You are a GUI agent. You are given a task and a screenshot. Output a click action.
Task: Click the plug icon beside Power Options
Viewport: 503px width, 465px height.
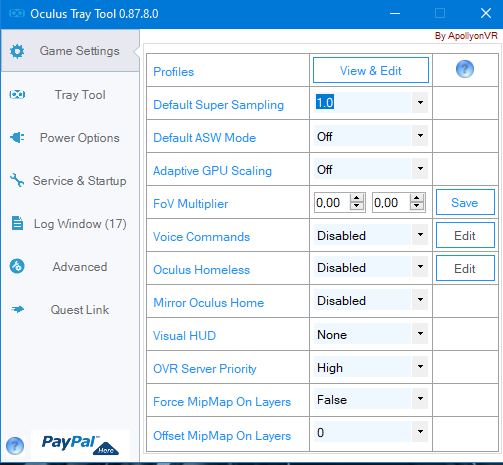[17, 137]
